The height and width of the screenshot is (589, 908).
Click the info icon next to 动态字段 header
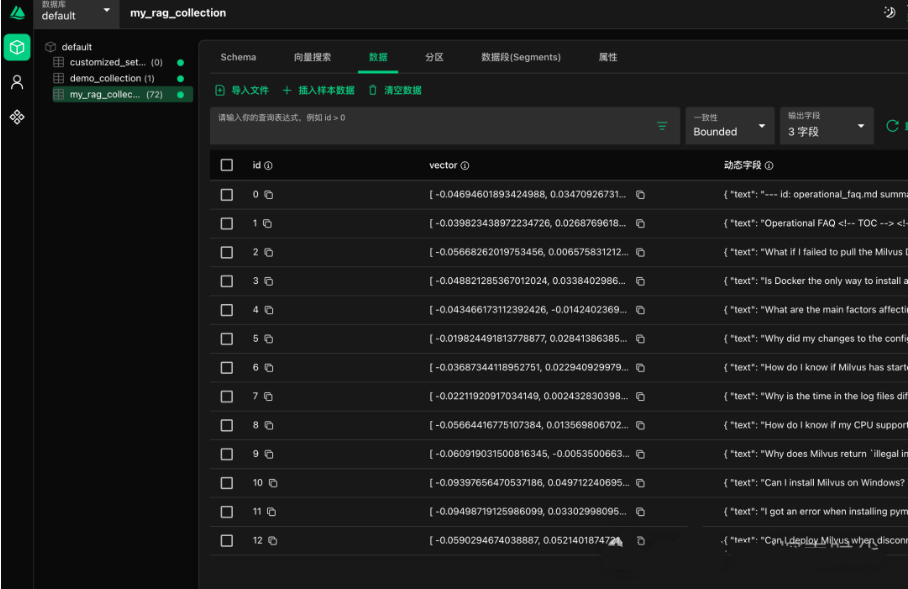click(769, 166)
